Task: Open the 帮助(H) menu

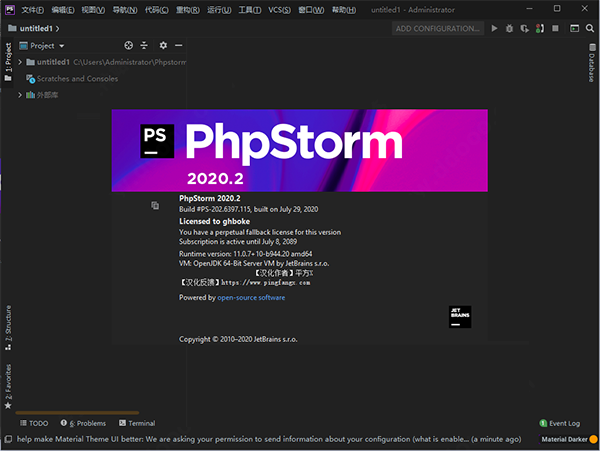Action: point(344,10)
